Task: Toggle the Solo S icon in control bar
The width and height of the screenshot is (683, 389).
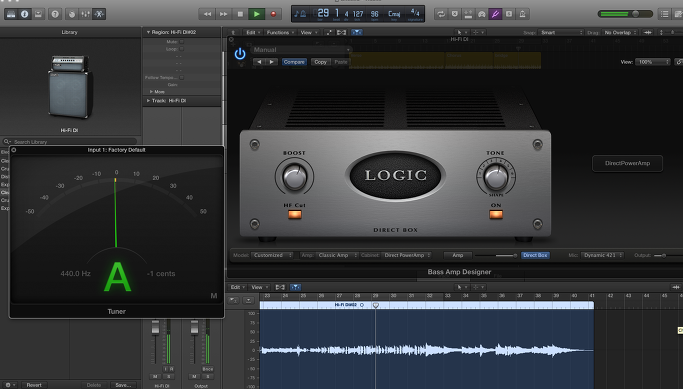Action: point(509,14)
